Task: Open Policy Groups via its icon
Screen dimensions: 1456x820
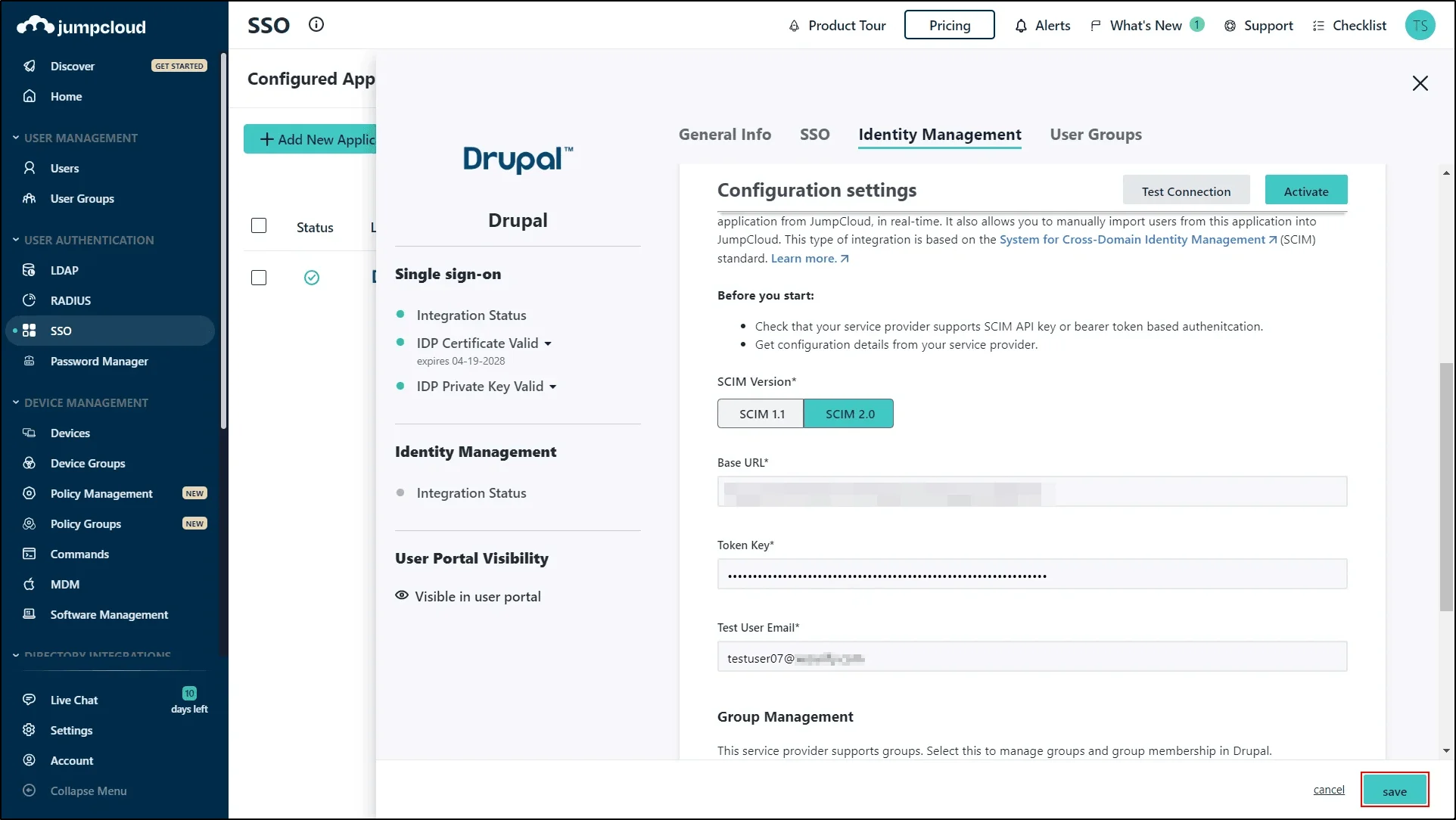Action: pyautogui.click(x=30, y=523)
